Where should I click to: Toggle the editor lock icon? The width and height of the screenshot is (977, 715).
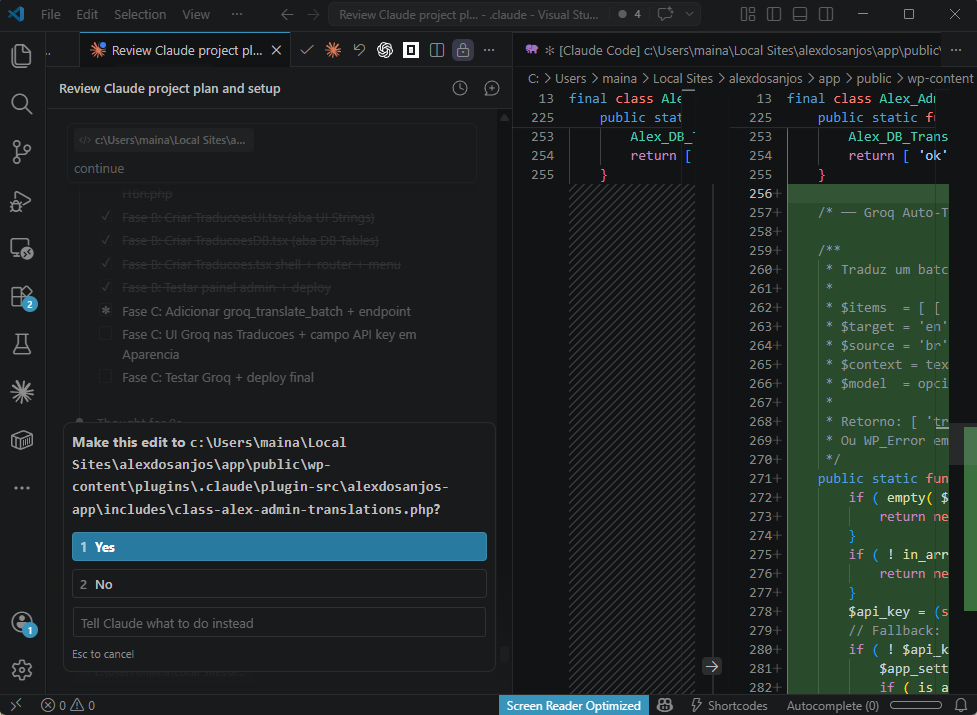(x=462, y=49)
